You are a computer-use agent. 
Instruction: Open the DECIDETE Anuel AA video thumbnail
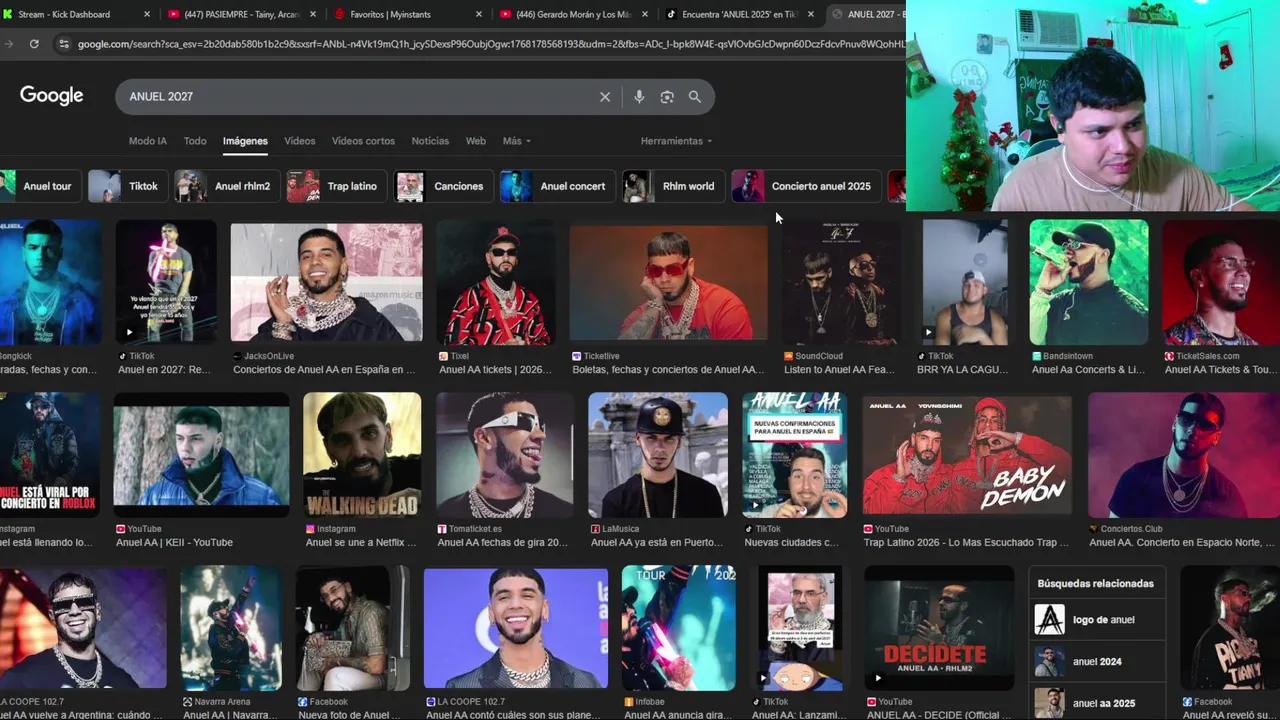pos(939,628)
